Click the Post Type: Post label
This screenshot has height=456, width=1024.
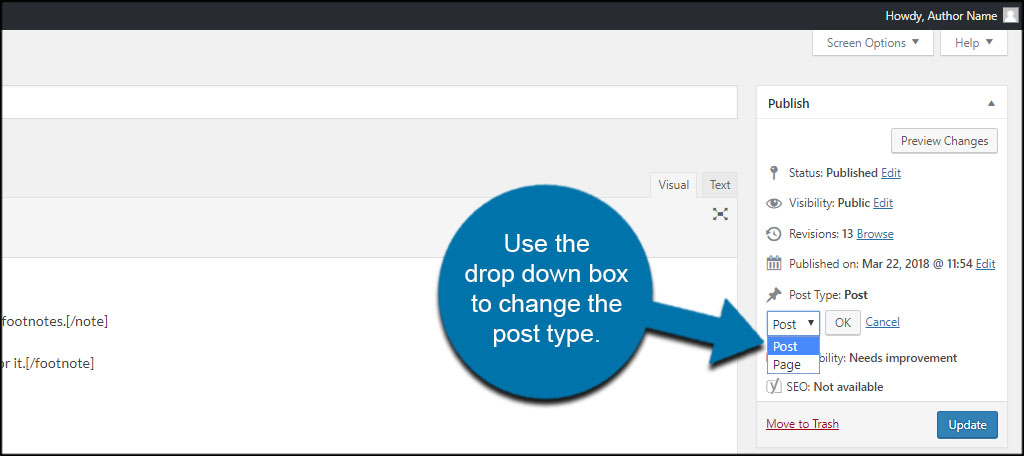point(828,295)
